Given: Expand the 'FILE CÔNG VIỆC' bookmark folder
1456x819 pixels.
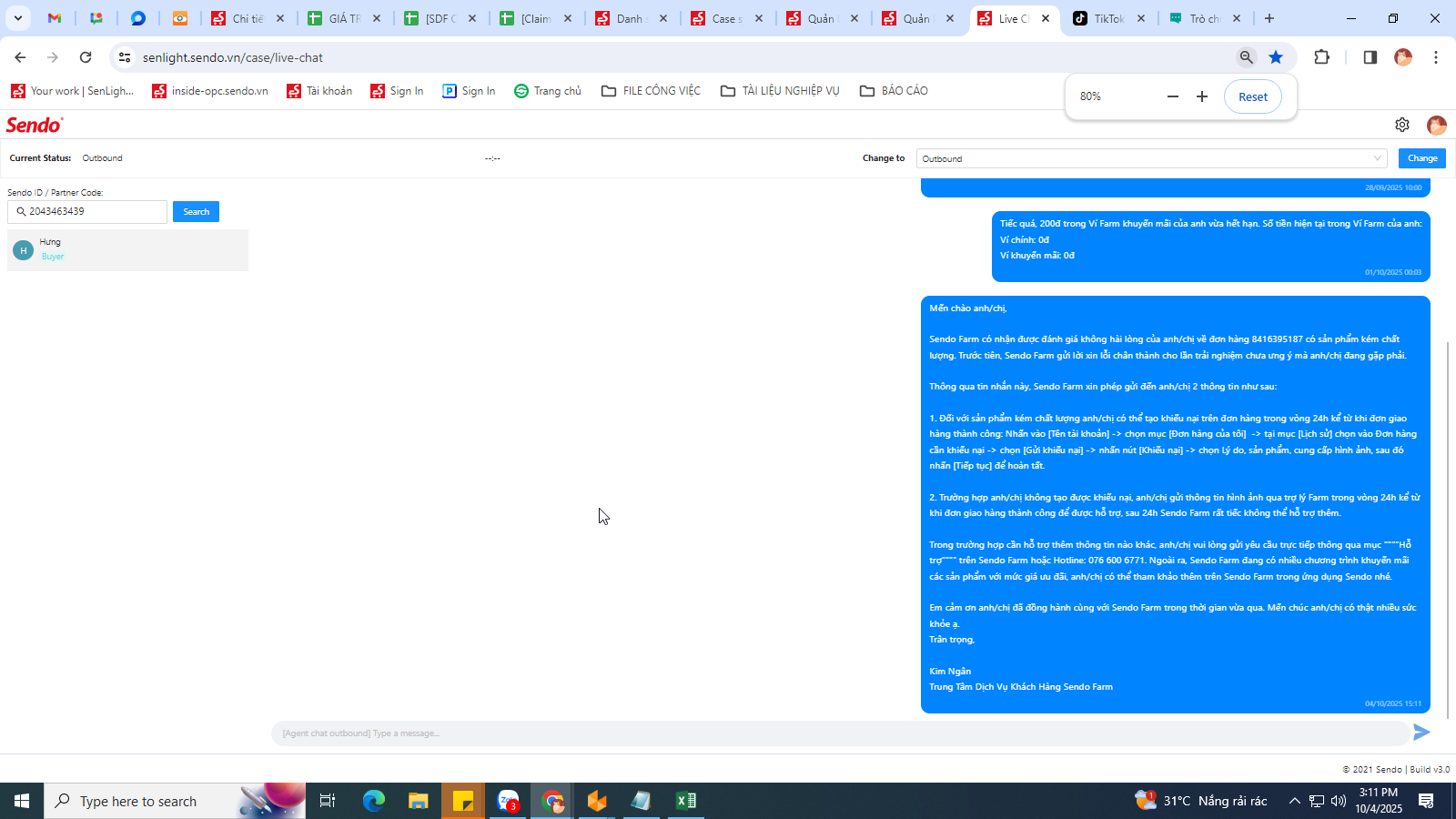Looking at the screenshot, I should (651, 91).
